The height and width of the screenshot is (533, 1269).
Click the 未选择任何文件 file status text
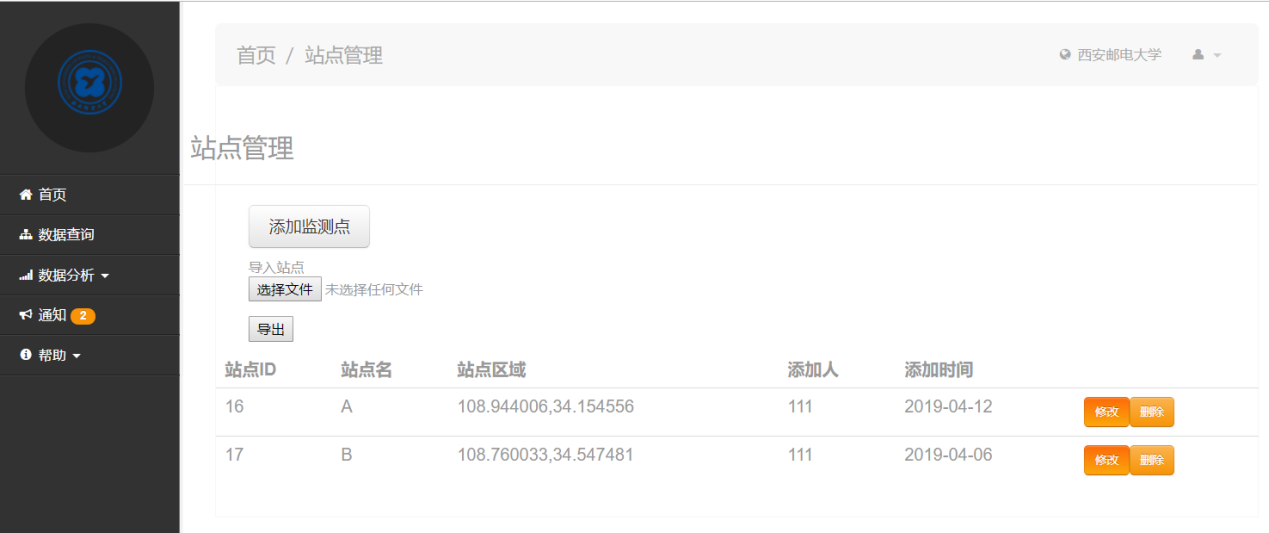coord(374,289)
